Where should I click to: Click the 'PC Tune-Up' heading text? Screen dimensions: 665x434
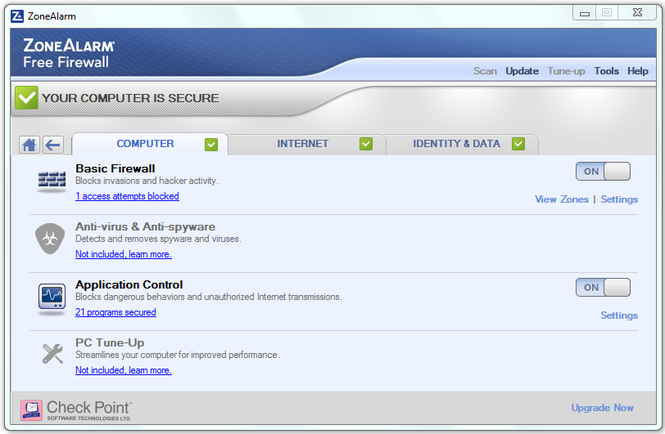pos(110,342)
